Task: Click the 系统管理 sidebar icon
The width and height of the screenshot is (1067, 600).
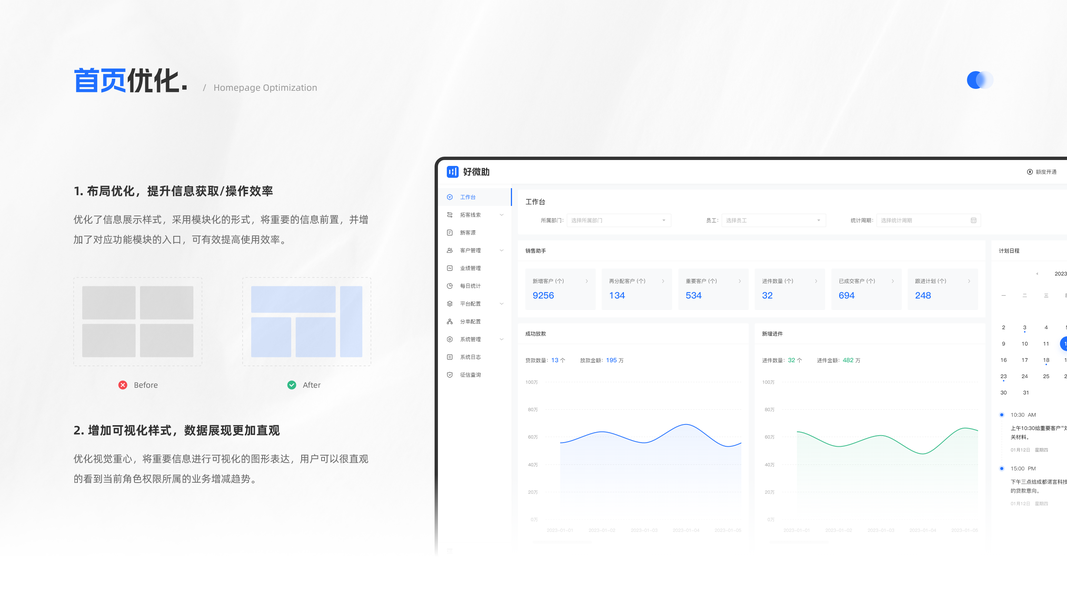Action: click(450, 339)
